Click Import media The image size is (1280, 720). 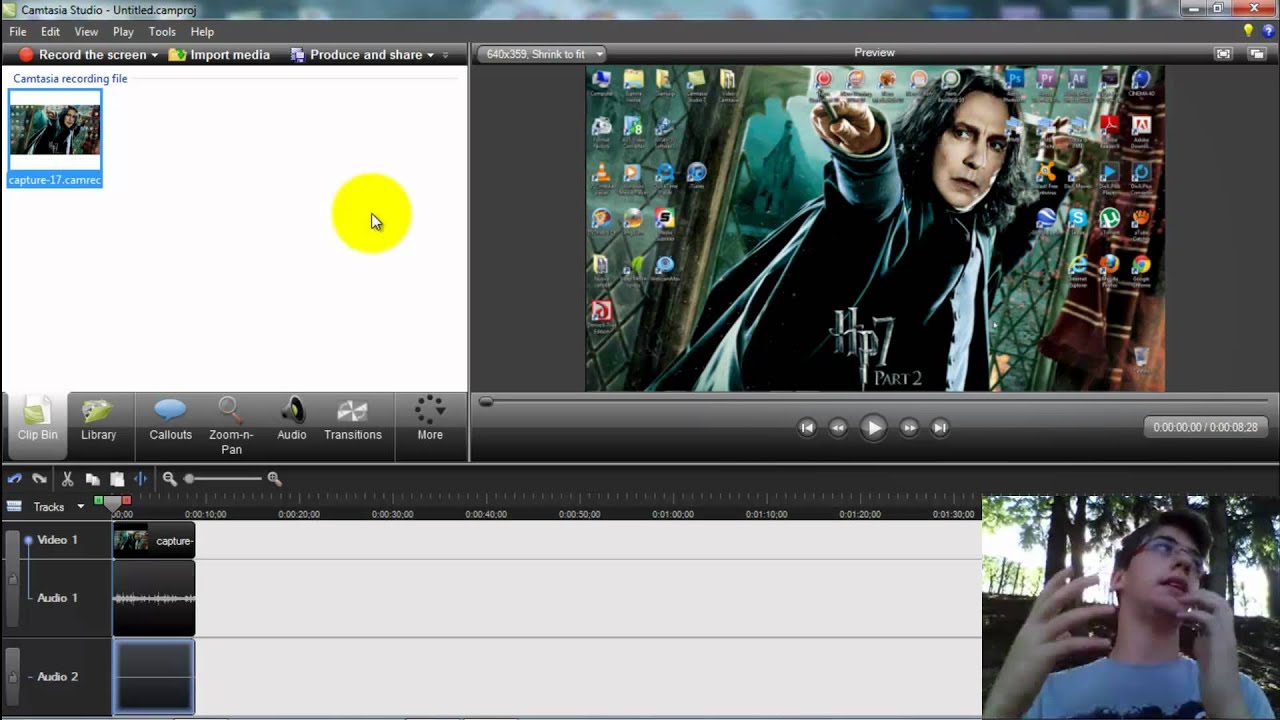point(220,55)
